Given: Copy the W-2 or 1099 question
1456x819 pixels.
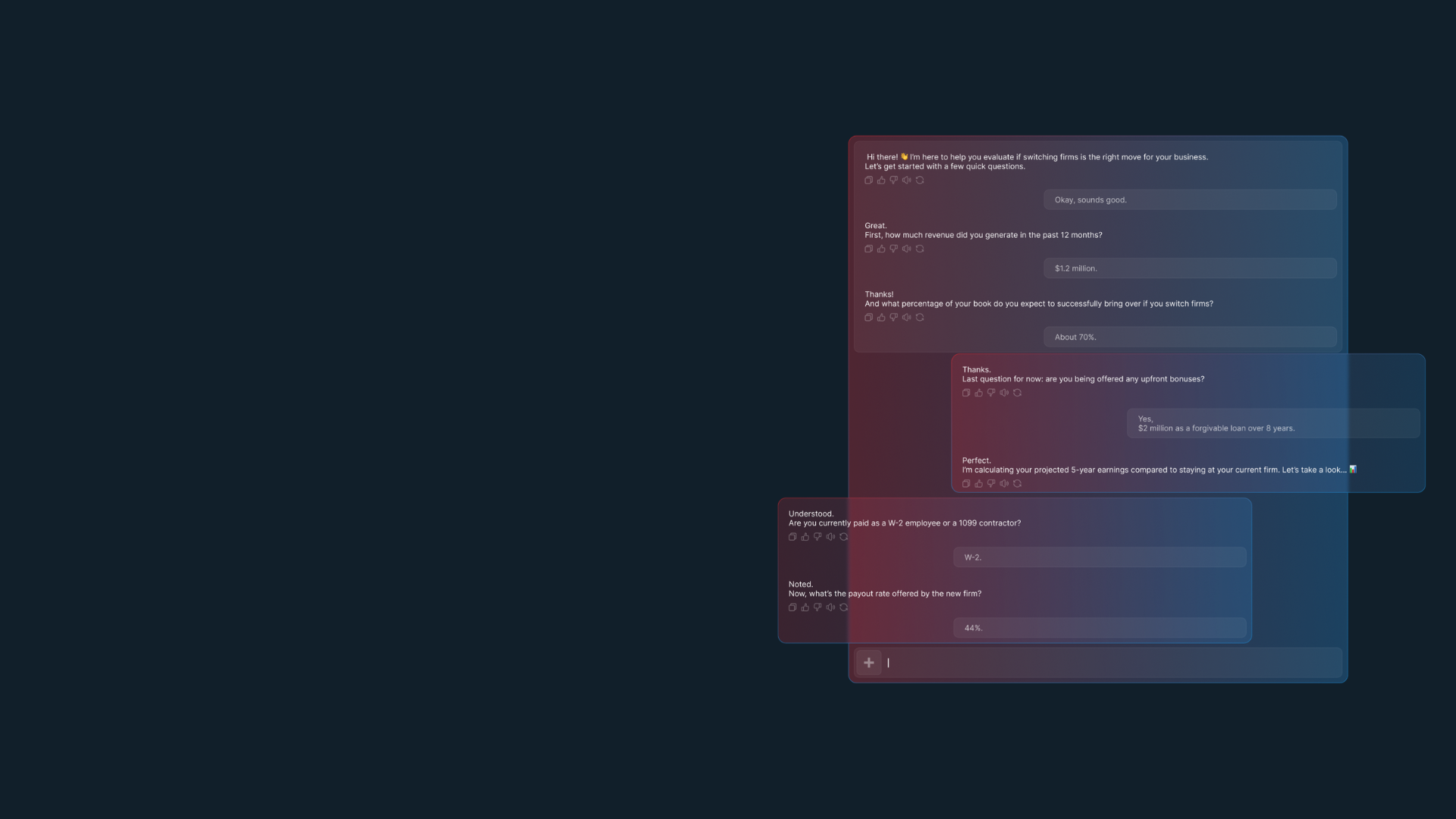Looking at the screenshot, I should point(792,537).
